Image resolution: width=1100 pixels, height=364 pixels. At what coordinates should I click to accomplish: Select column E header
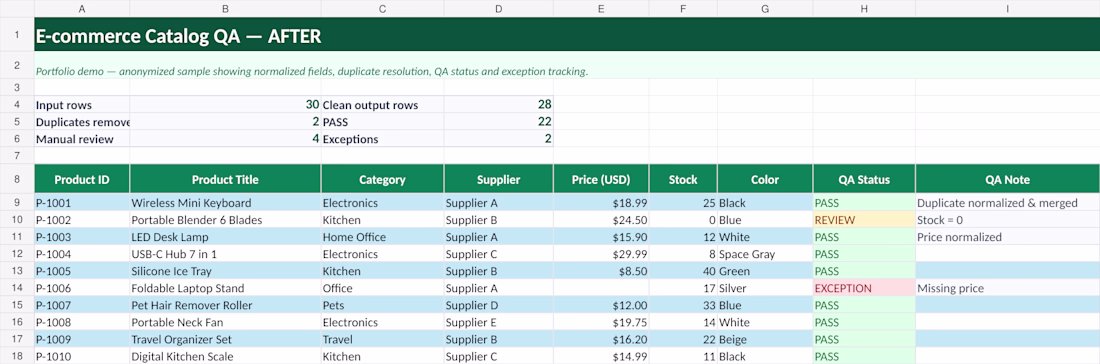tap(601, 8)
